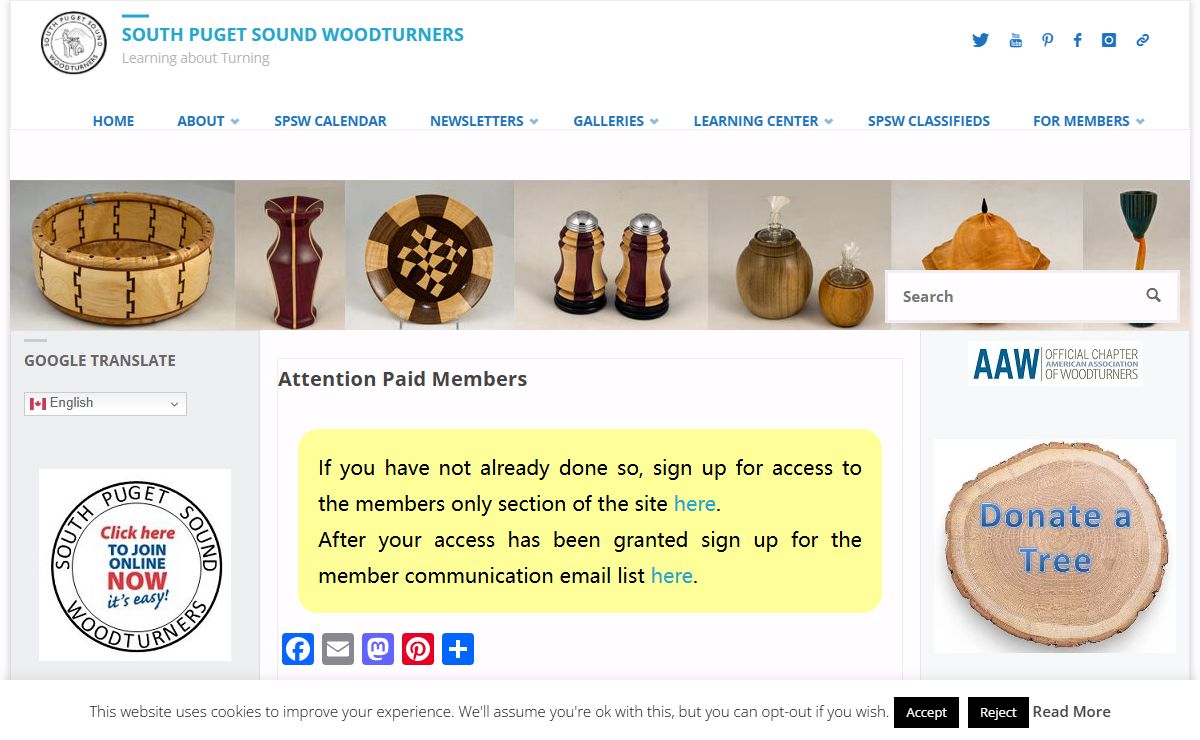The image size is (1200, 740).
Task: Share post via Mastodon icon
Action: click(x=378, y=649)
